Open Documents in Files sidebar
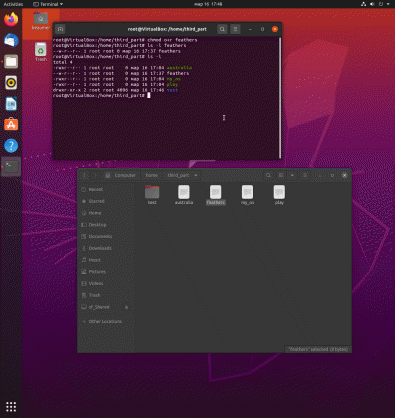 (x=106, y=236)
